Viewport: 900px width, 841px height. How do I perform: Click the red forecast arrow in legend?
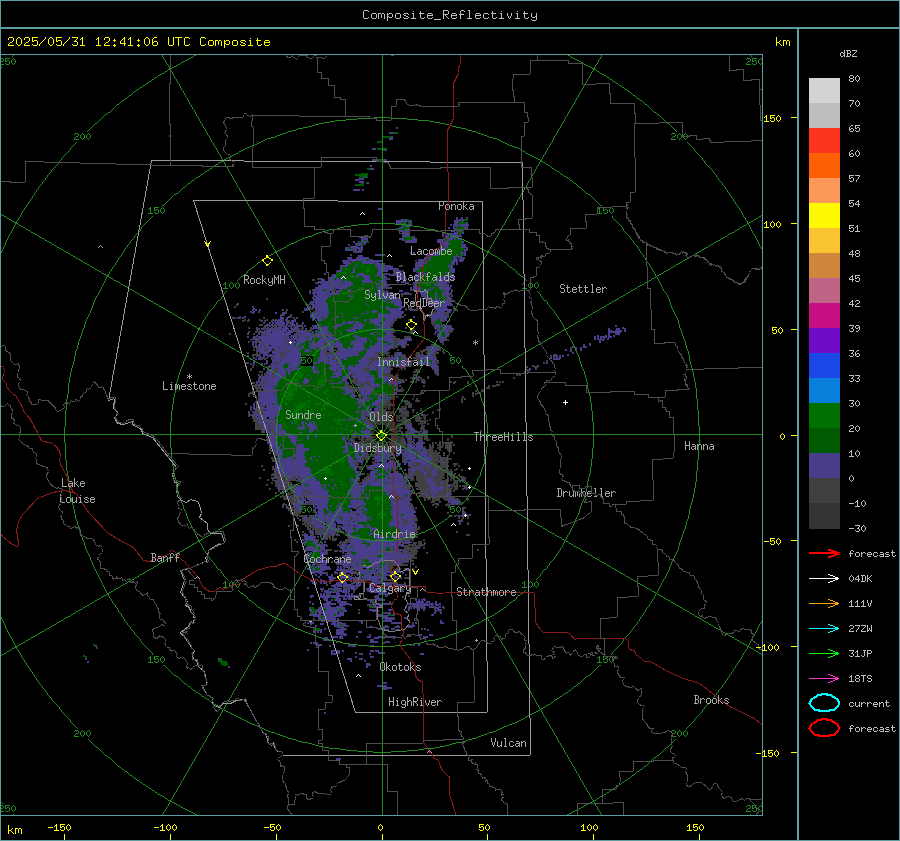point(824,553)
